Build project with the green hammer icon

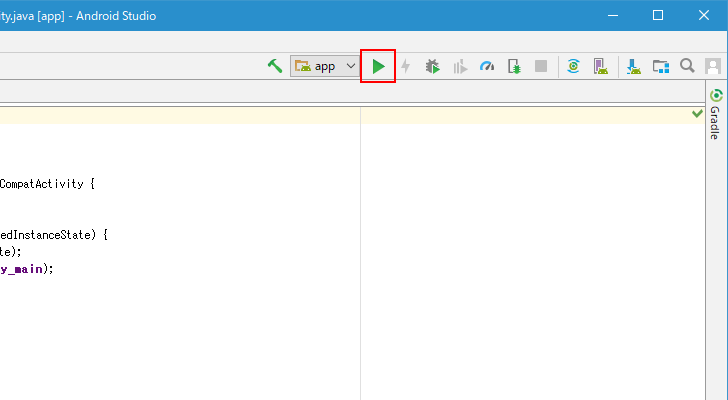(x=275, y=66)
